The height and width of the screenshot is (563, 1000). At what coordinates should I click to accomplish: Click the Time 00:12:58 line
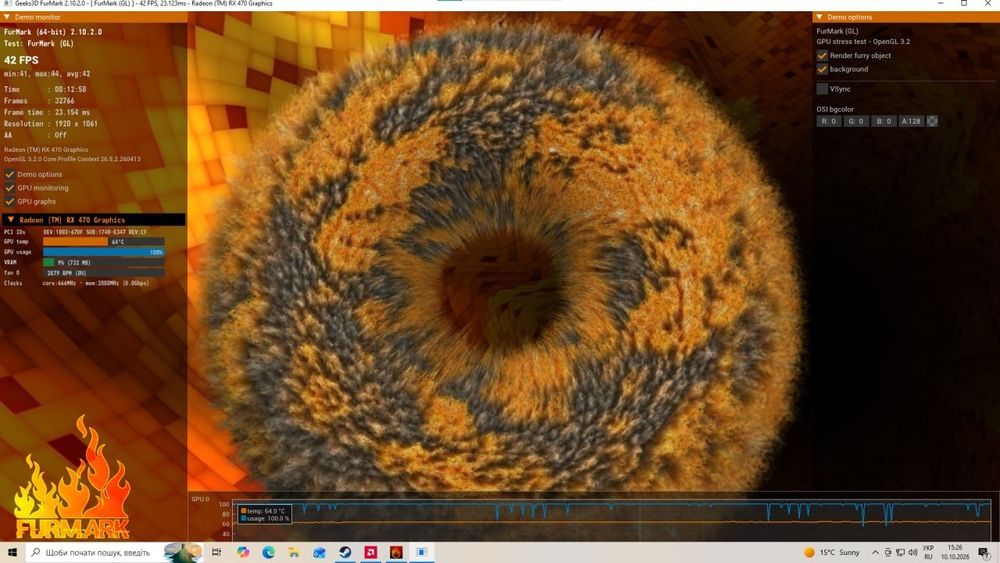[x=45, y=89]
